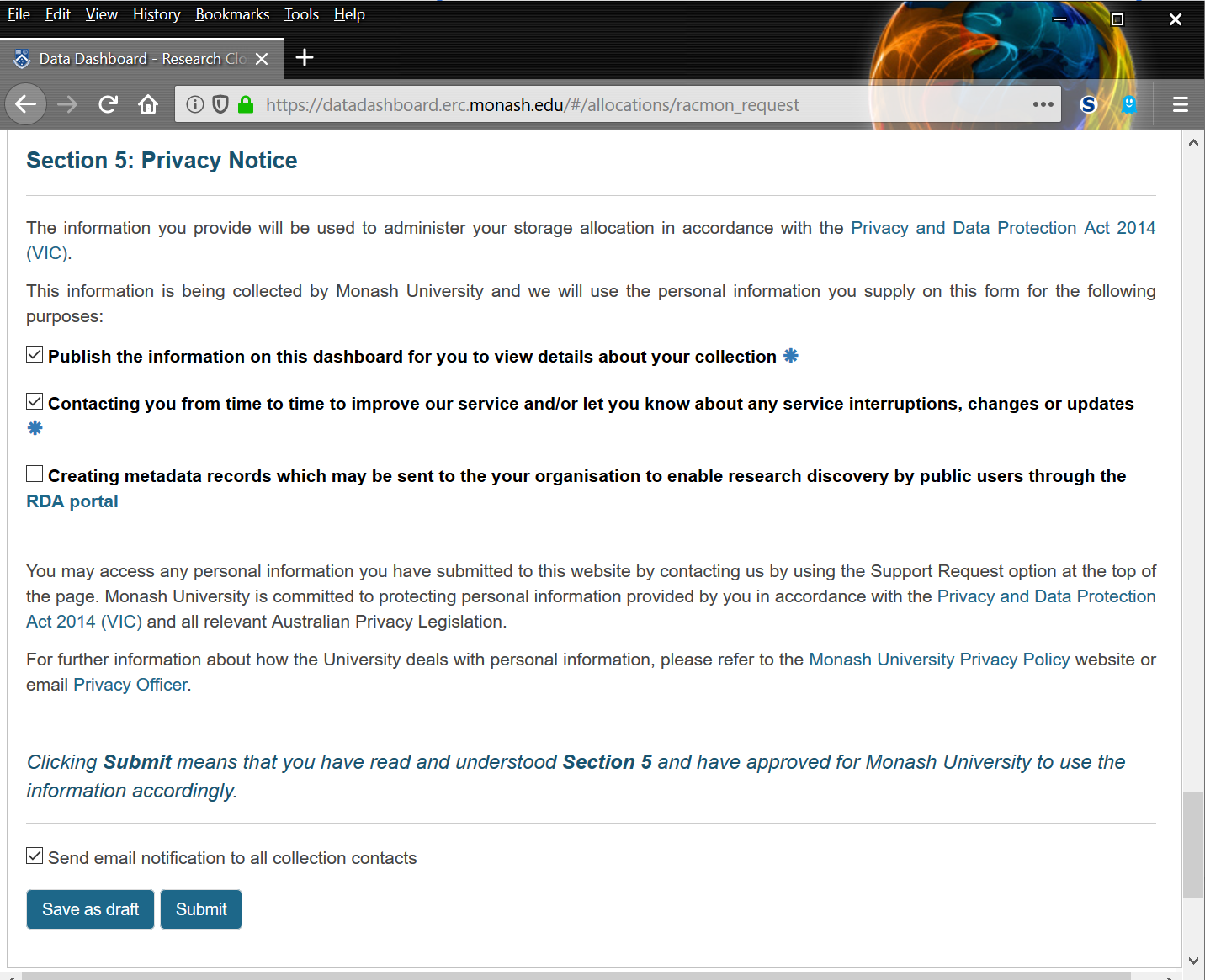The image size is (1205, 980).
Task: Open the Bookmarks menu
Action: (x=232, y=14)
